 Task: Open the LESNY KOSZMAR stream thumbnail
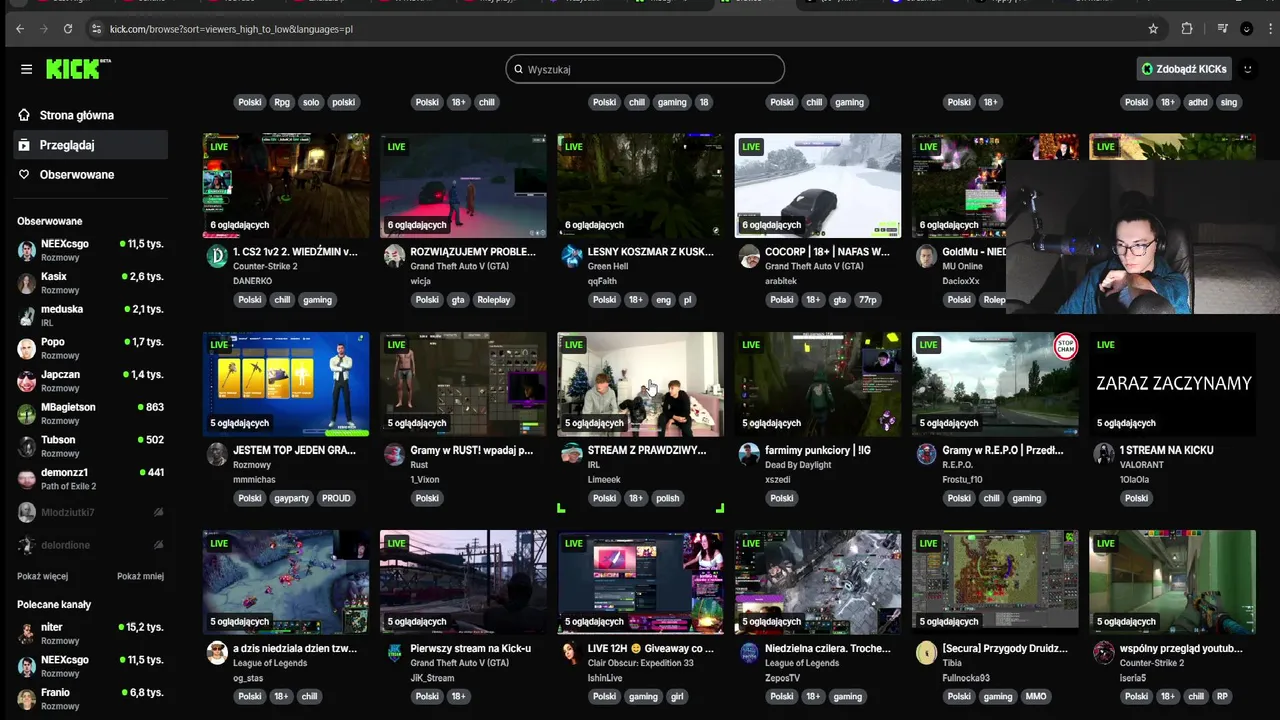click(x=640, y=186)
